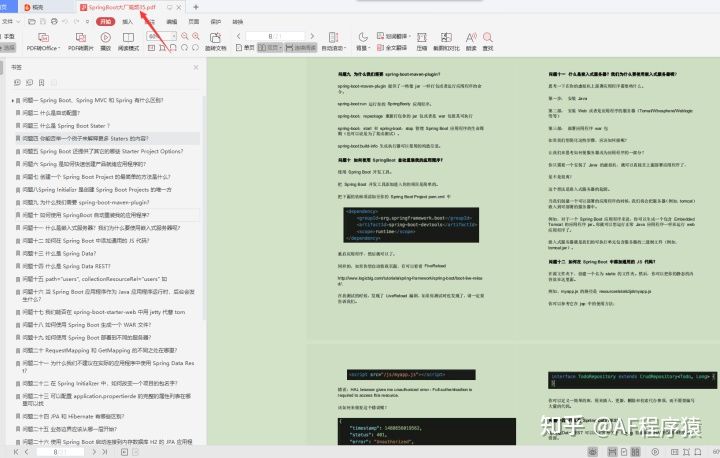Screen dimensions: 720x458
Task: Open the zoom percentage dropdown
Action: point(174,36)
